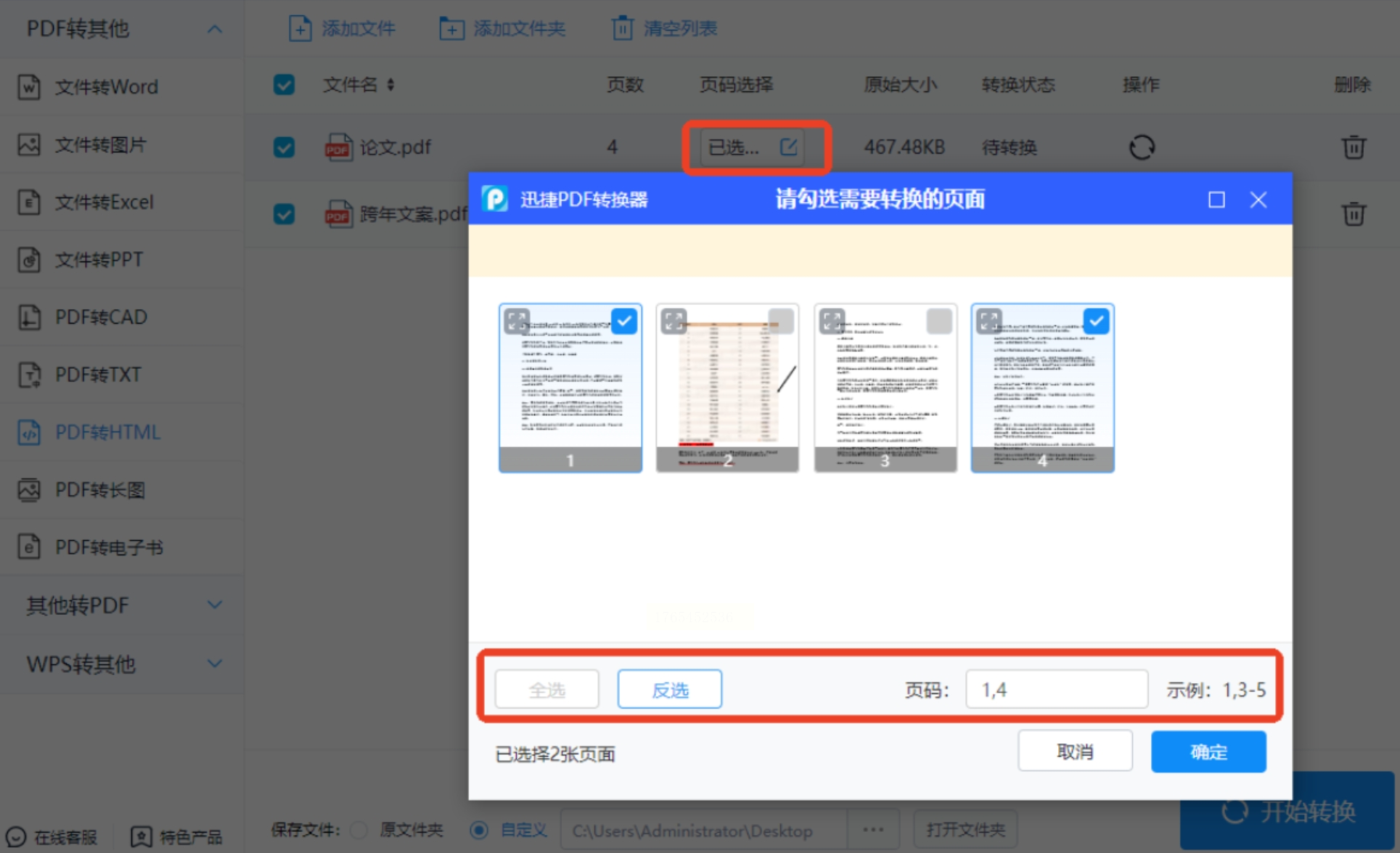Delete 论文.pdf using its trash icon
The width and height of the screenshot is (1400, 853).
tap(1353, 147)
